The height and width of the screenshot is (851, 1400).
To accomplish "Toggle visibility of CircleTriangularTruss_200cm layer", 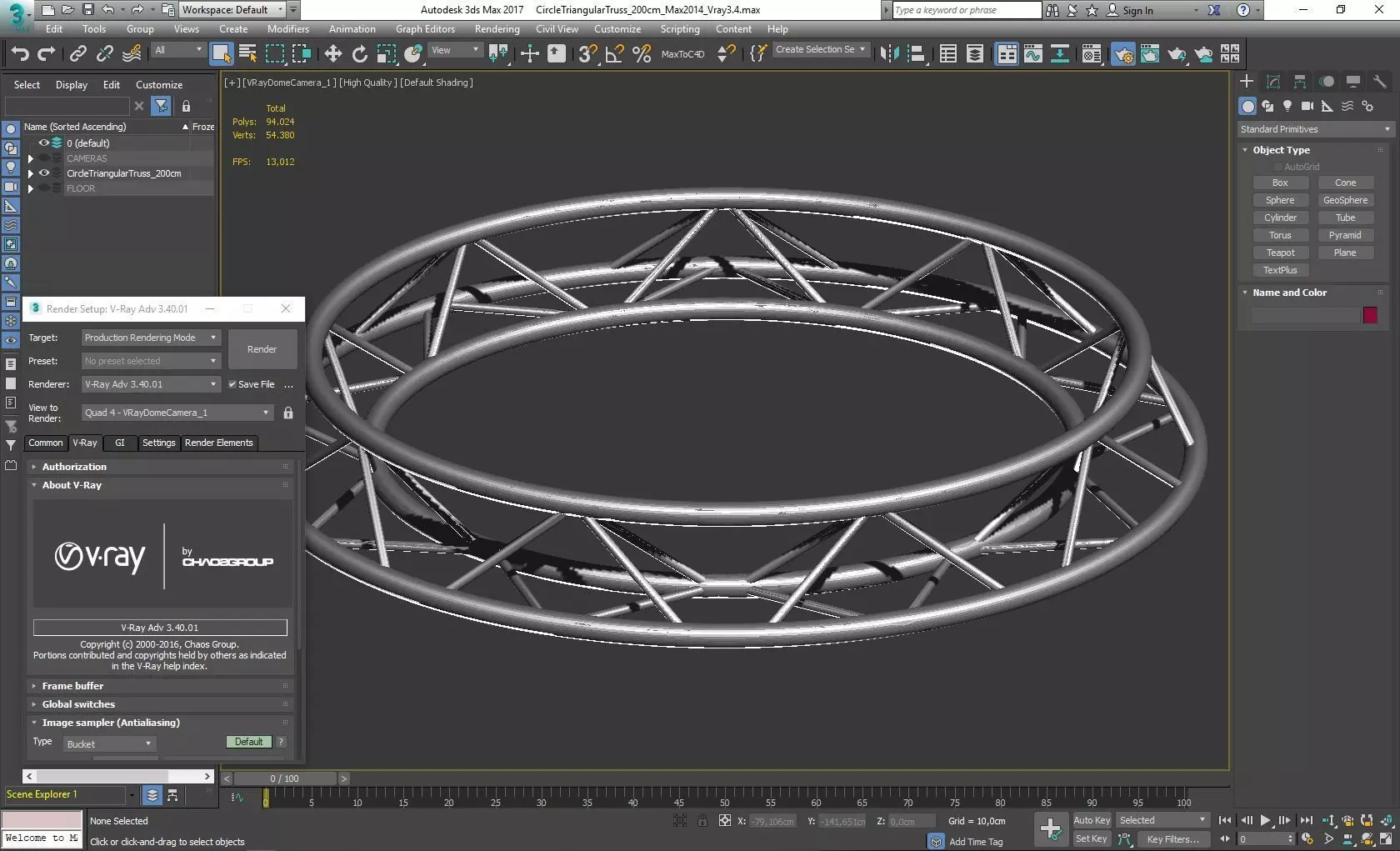I will point(44,173).
